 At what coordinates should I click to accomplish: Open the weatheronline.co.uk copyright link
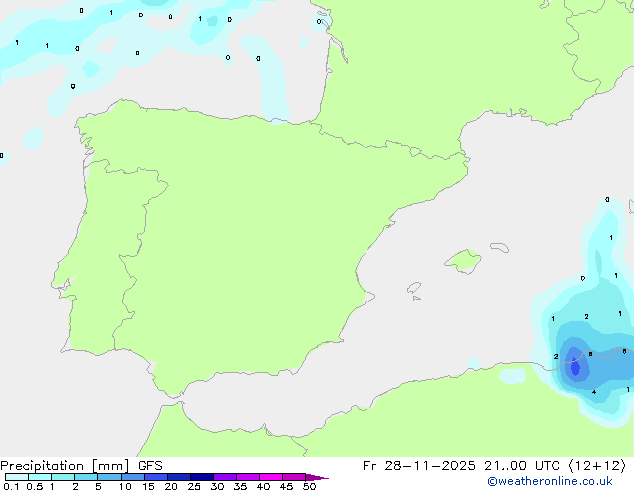click(550, 481)
